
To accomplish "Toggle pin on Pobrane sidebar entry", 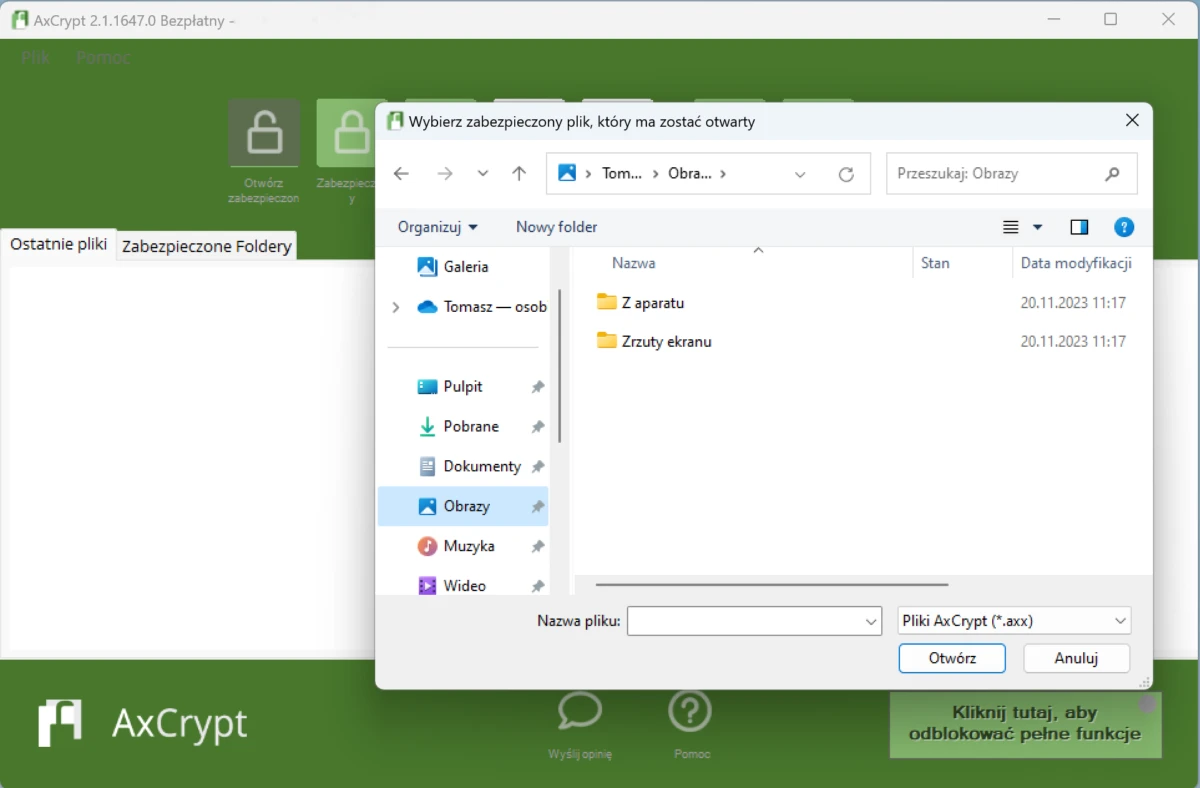I will [537, 426].
